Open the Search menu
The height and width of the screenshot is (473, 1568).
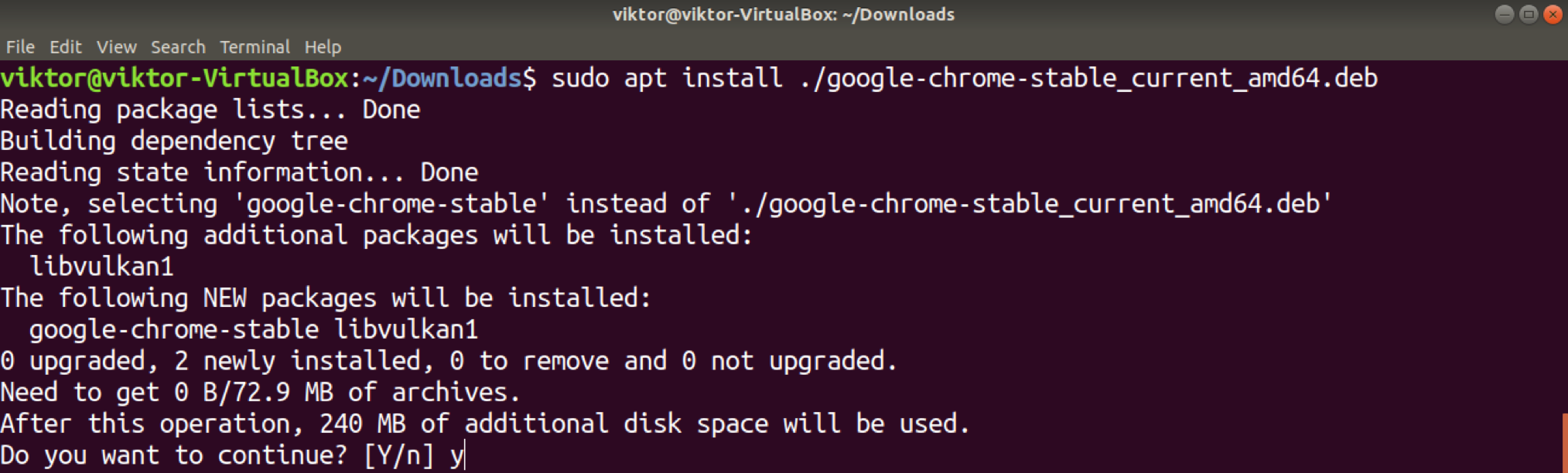(178, 47)
